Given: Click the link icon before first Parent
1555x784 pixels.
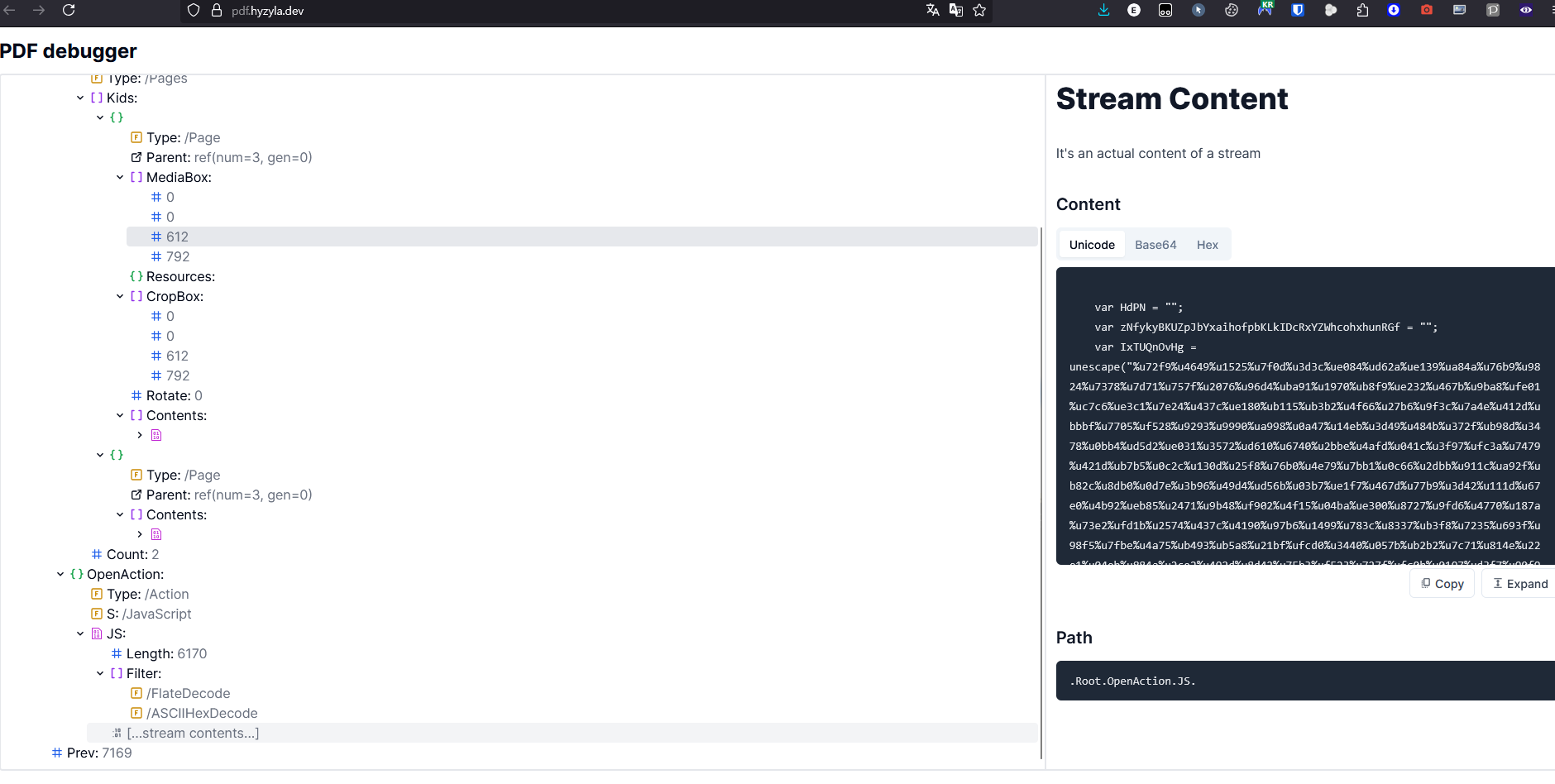Looking at the screenshot, I should pos(136,157).
